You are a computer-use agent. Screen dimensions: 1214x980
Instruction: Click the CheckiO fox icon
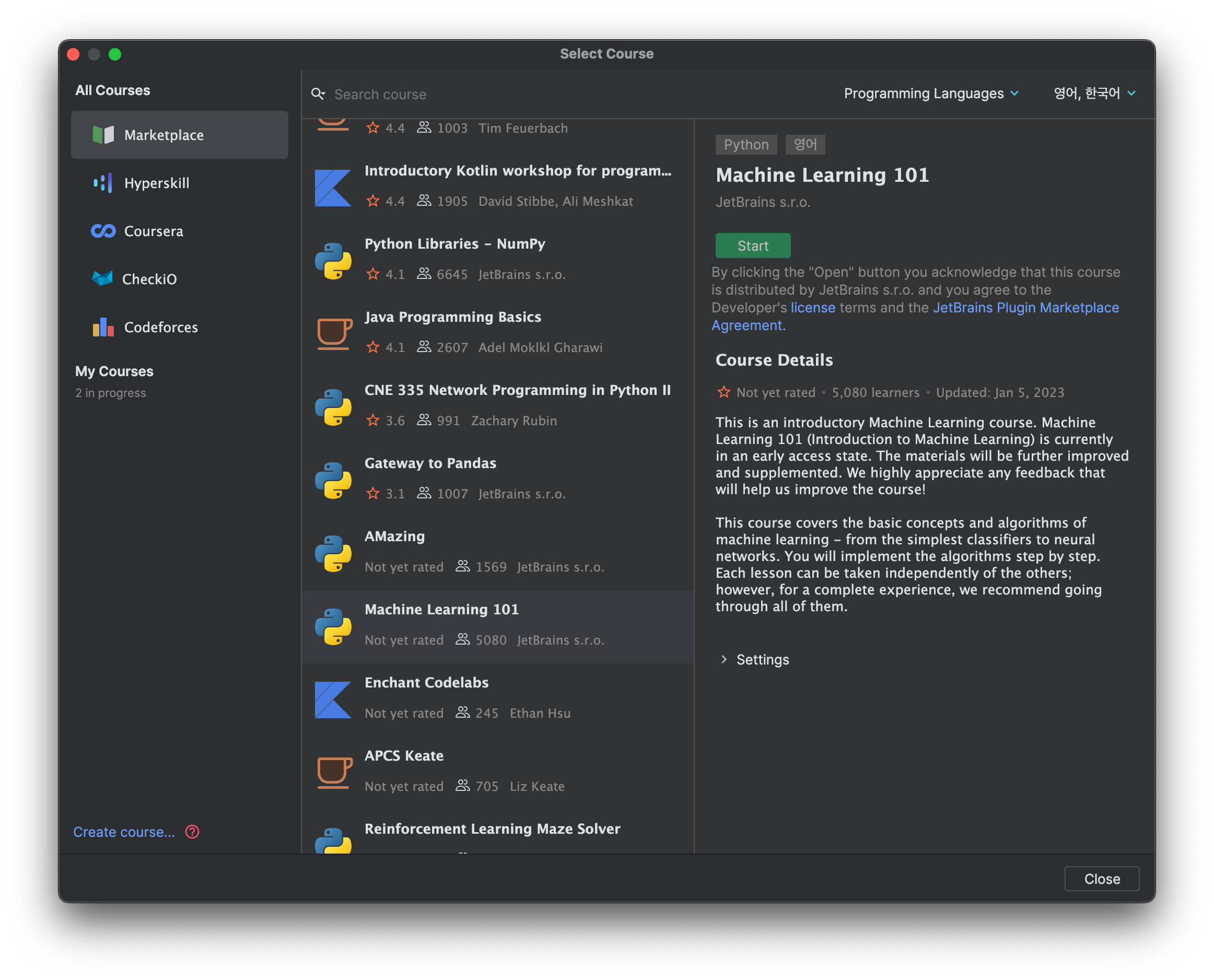(102, 278)
